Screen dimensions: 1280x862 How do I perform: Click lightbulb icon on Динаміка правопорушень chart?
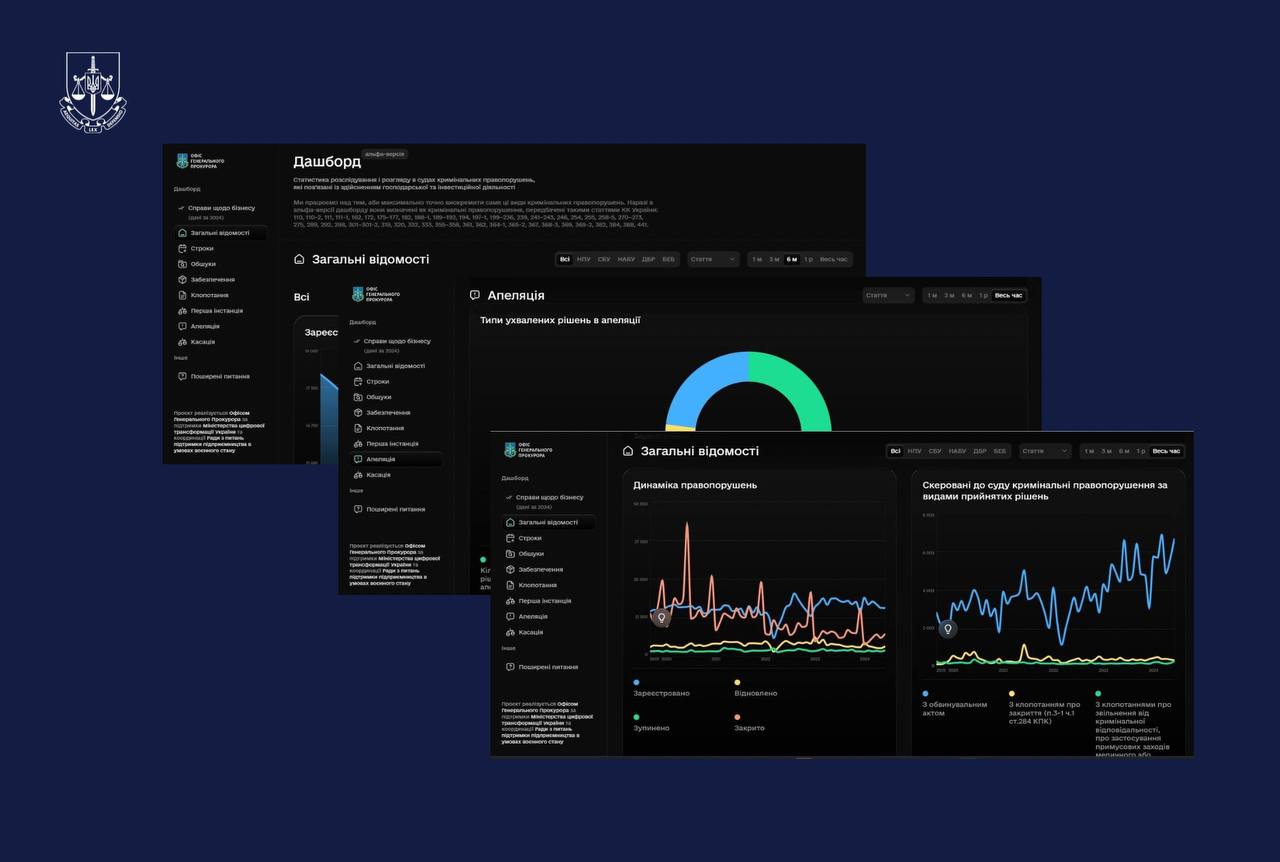pyautogui.click(x=660, y=618)
